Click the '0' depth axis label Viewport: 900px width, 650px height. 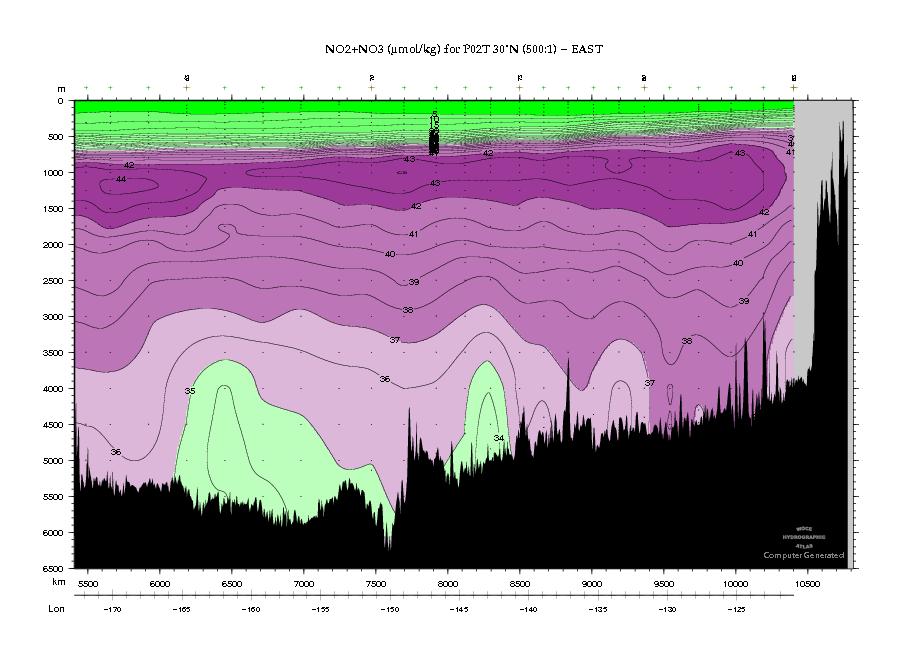point(61,101)
